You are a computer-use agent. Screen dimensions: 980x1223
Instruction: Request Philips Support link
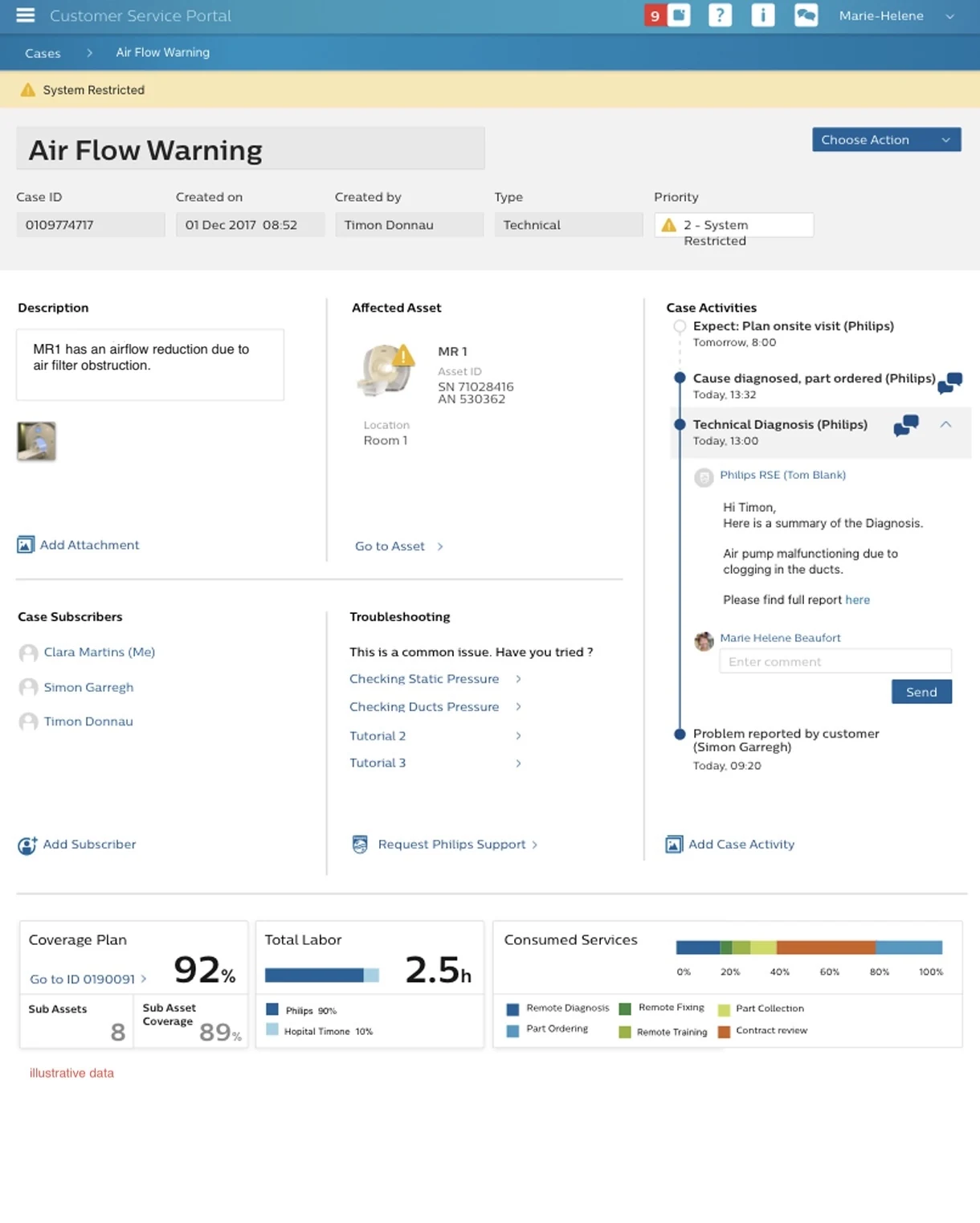452,845
